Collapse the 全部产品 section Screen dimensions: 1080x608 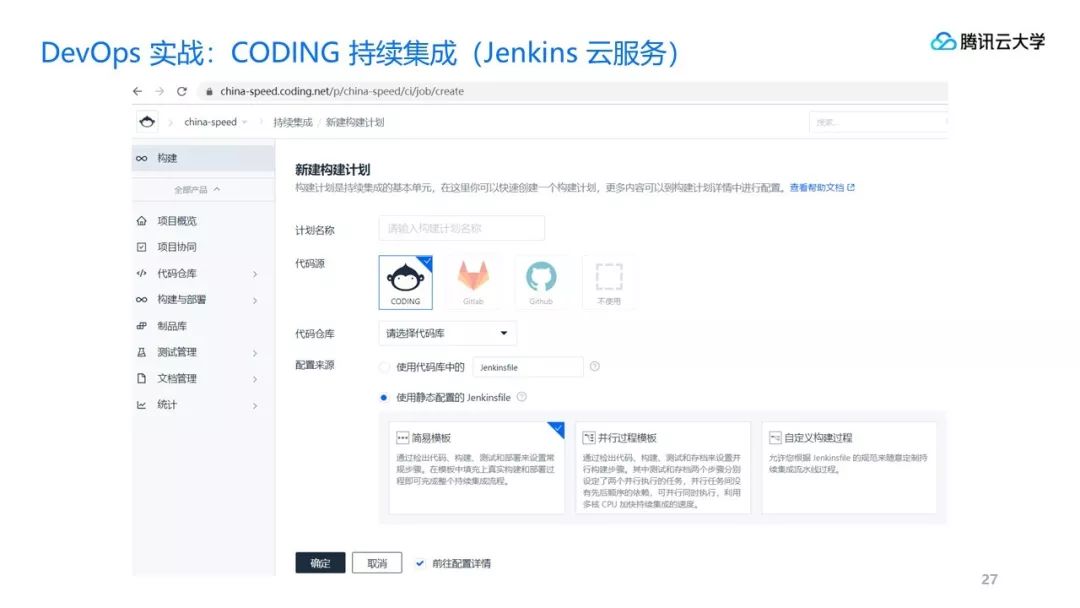[197, 189]
